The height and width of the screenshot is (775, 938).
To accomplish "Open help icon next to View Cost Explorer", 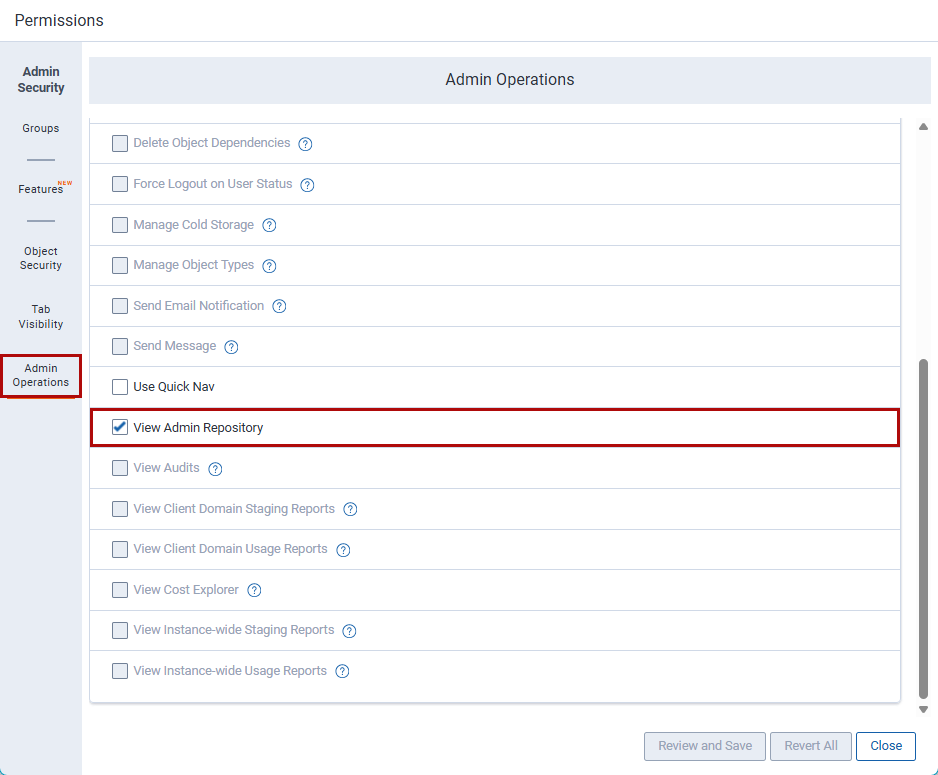I will click(x=254, y=591).
